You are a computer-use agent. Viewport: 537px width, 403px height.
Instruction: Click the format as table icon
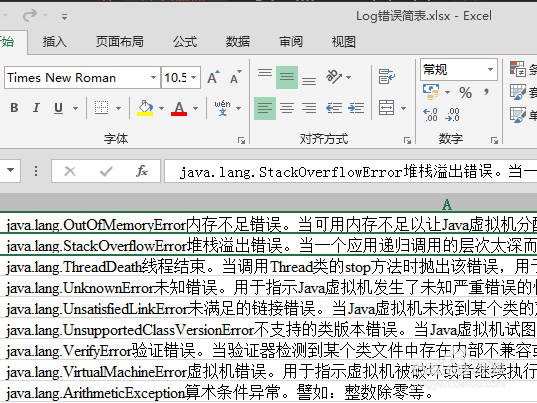click(x=517, y=92)
